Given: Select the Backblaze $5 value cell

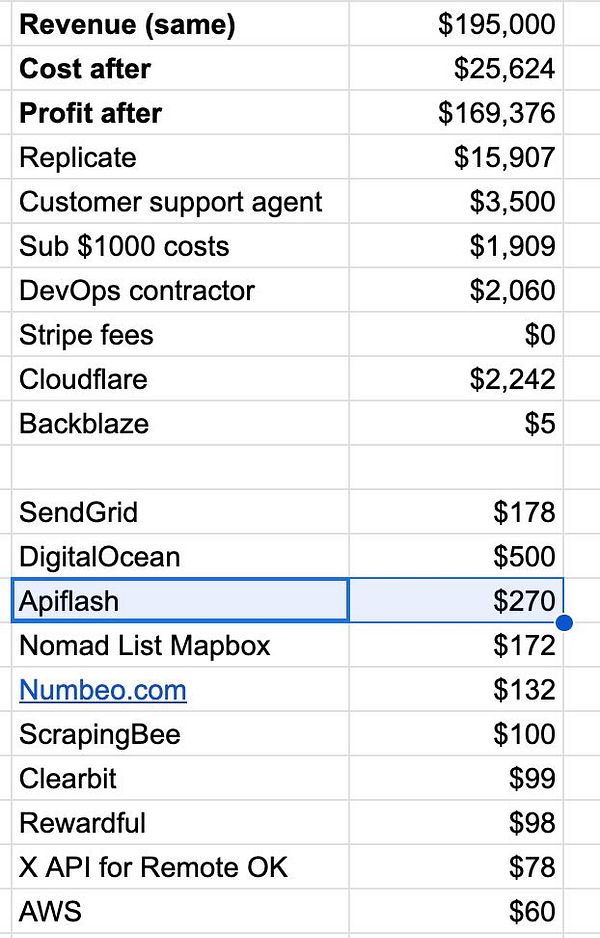Looking at the screenshot, I should coord(456,422).
